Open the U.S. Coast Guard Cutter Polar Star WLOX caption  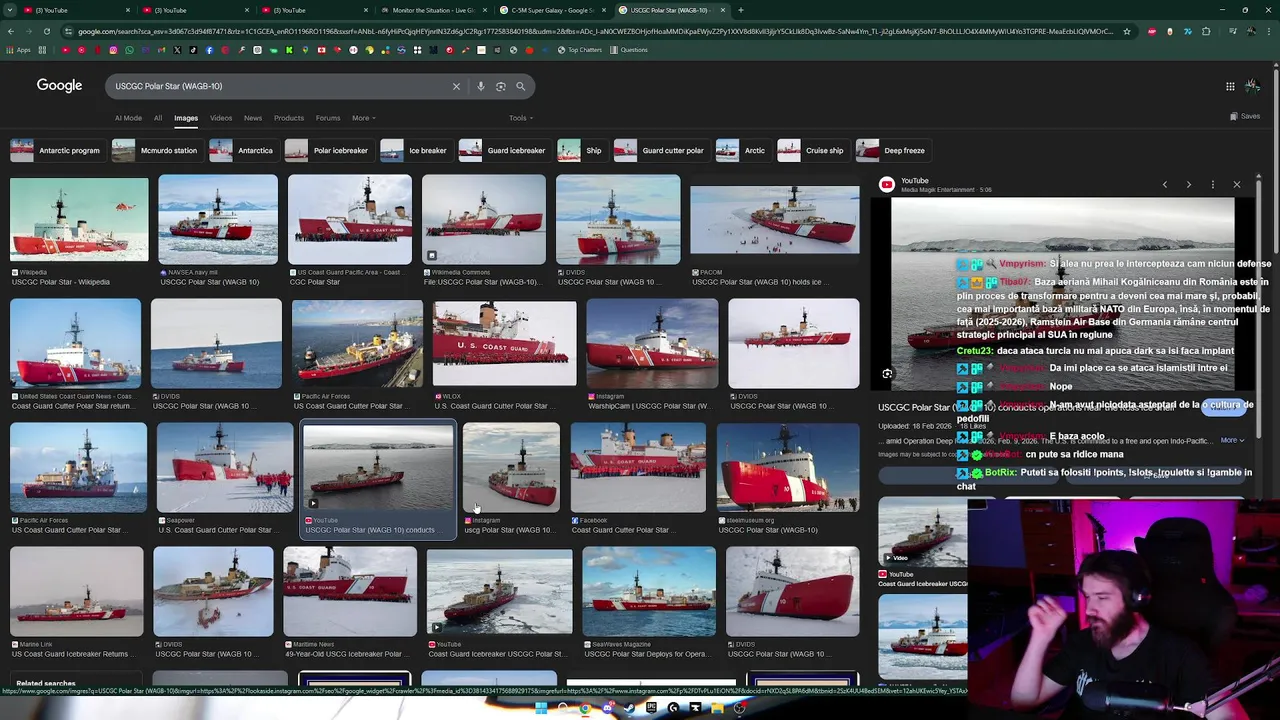point(496,406)
